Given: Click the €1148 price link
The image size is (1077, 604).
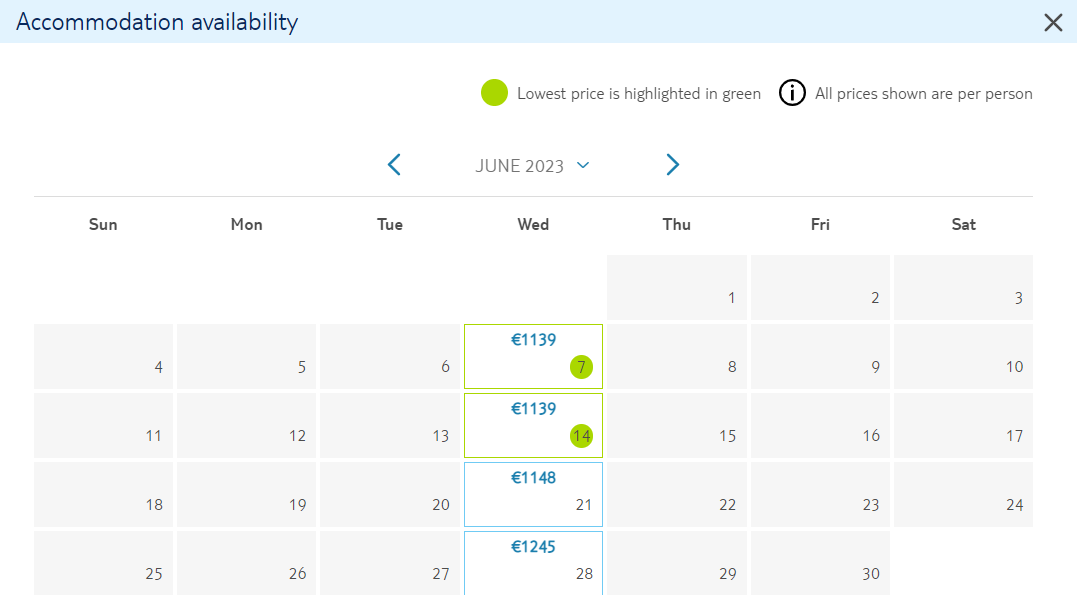Looking at the screenshot, I should tap(533, 478).
